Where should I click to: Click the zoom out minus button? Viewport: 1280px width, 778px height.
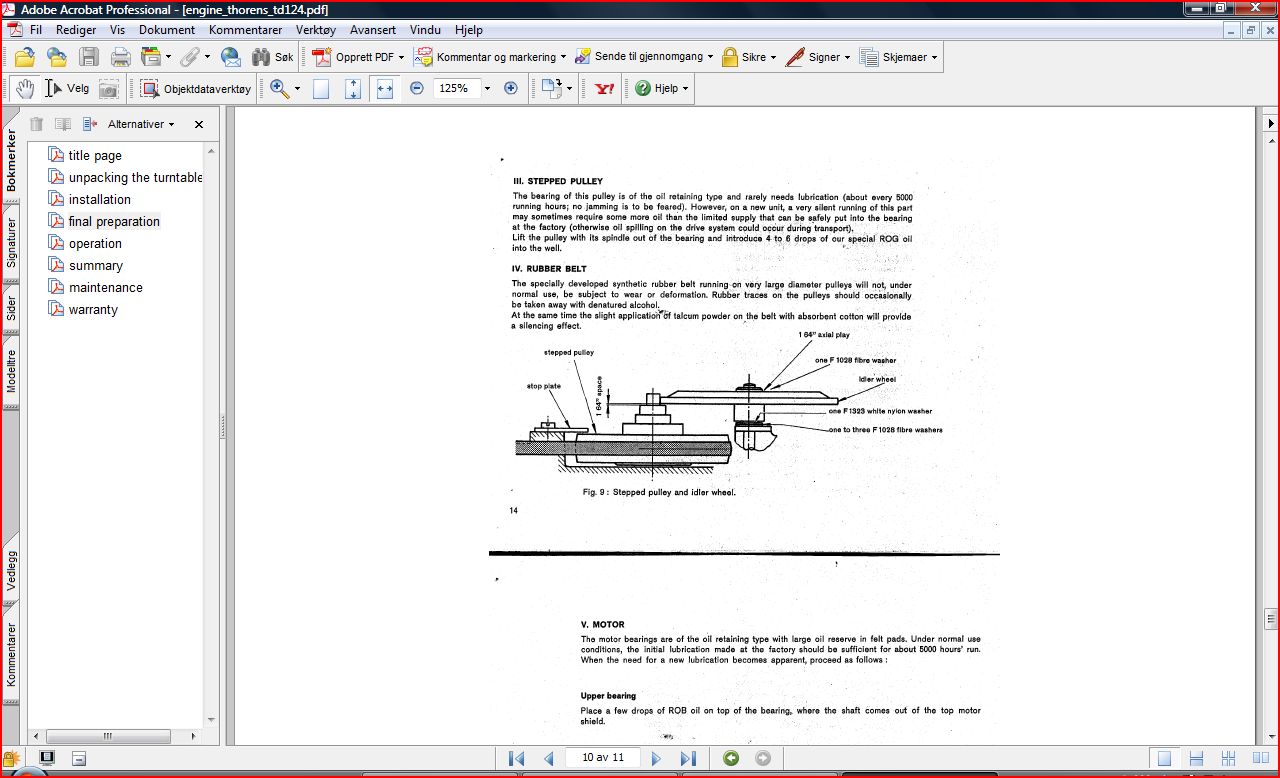417,88
